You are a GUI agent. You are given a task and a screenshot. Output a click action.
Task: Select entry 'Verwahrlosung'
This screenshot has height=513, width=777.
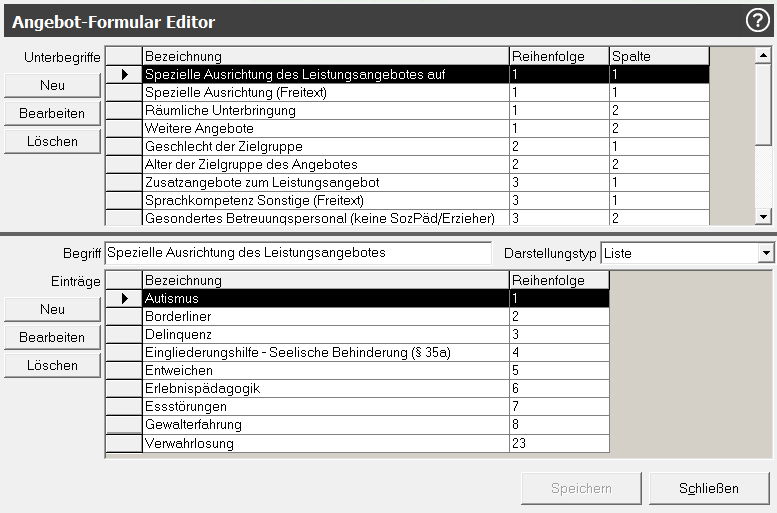(x=325, y=443)
